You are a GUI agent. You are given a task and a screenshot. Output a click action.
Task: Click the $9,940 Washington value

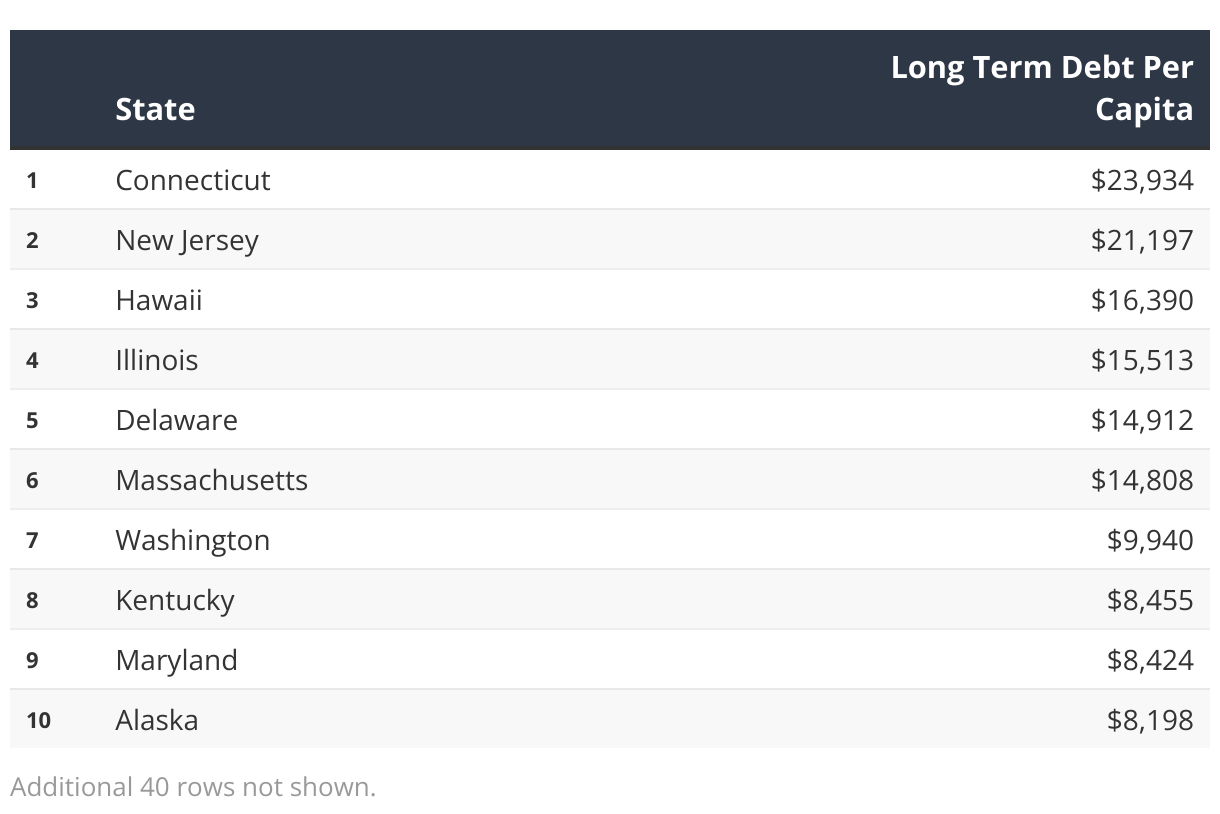1150,540
